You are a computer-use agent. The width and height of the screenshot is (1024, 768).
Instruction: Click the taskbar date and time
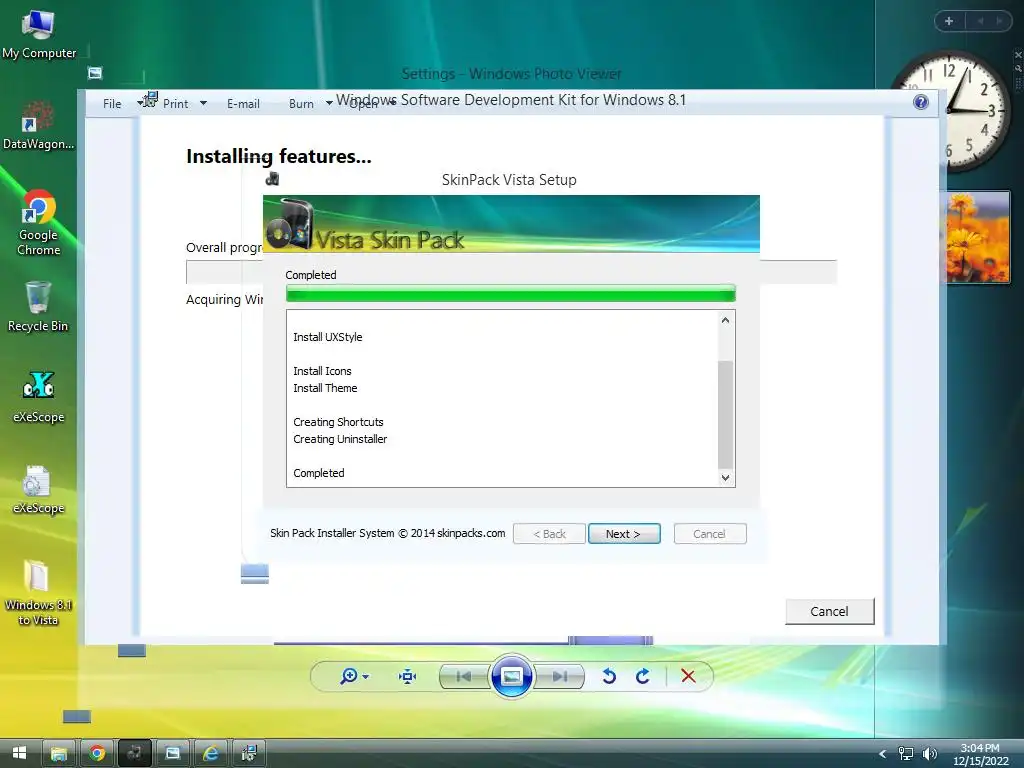pyautogui.click(x=980, y=754)
